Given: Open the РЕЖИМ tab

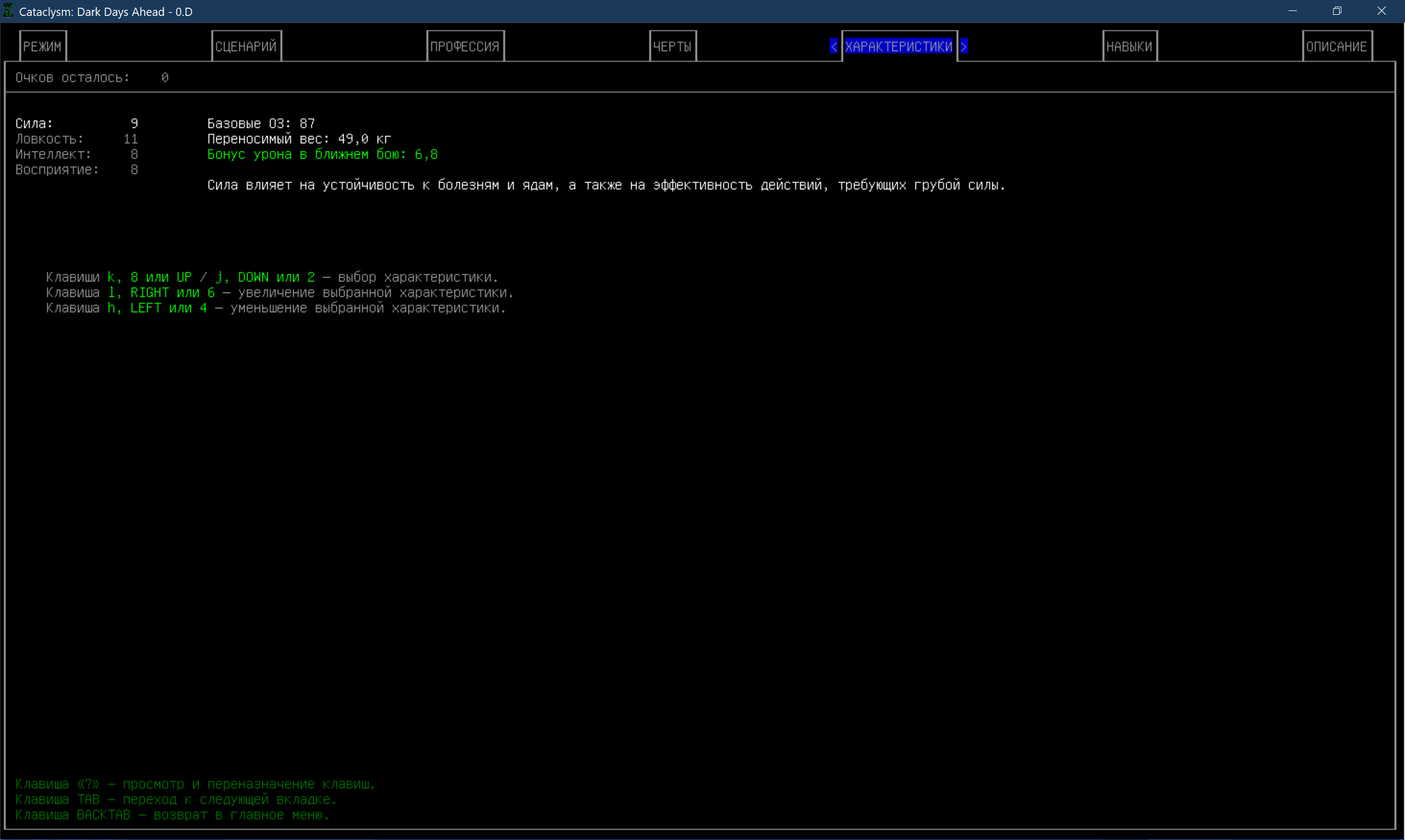Looking at the screenshot, I should point(42,47).
